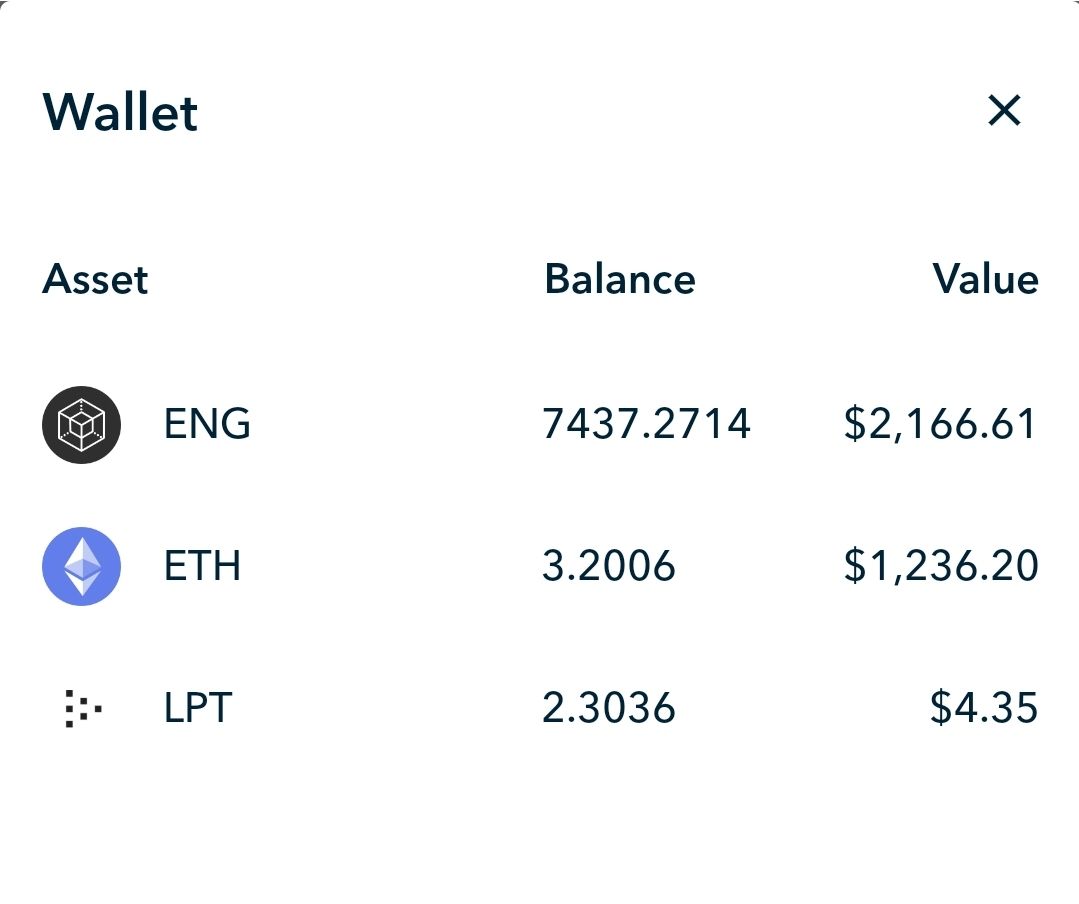The image size is (1079, 904).
Task: Select the ENG asset name
Action: tap(207, 424)
